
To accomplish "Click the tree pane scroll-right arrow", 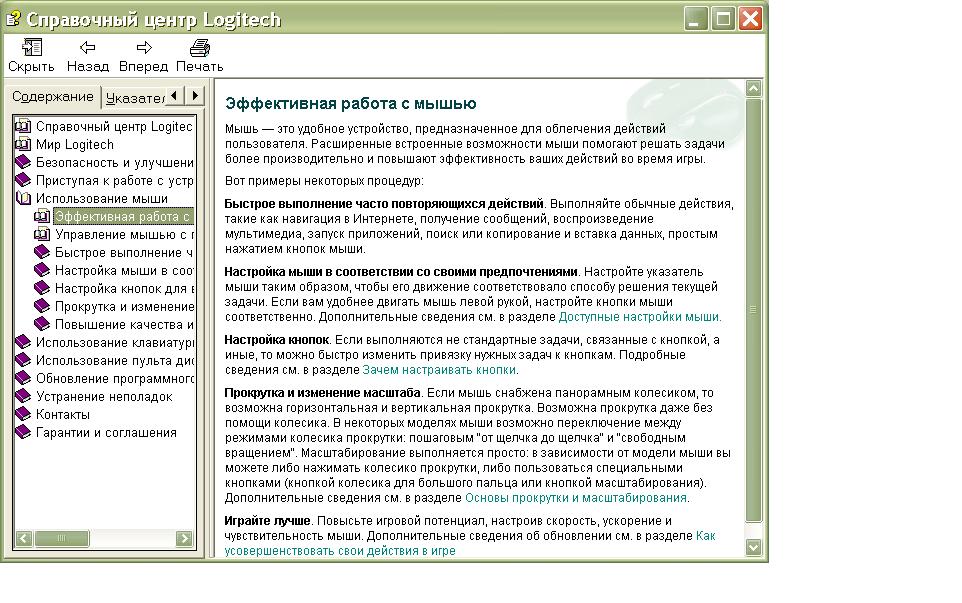I will tap(184, 539).
